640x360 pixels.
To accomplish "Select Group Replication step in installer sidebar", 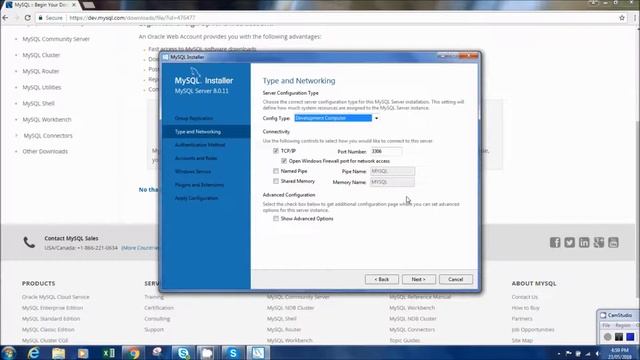I will coord(194,118).
